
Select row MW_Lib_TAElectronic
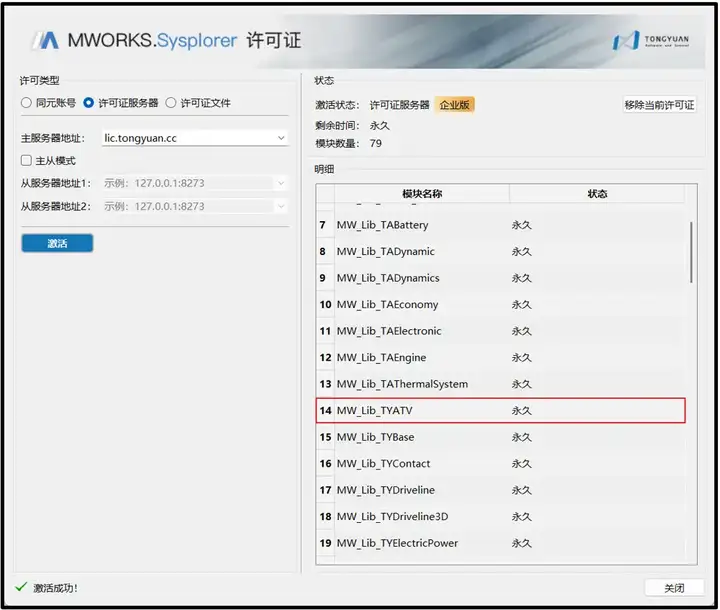click(x=501, y=331)
